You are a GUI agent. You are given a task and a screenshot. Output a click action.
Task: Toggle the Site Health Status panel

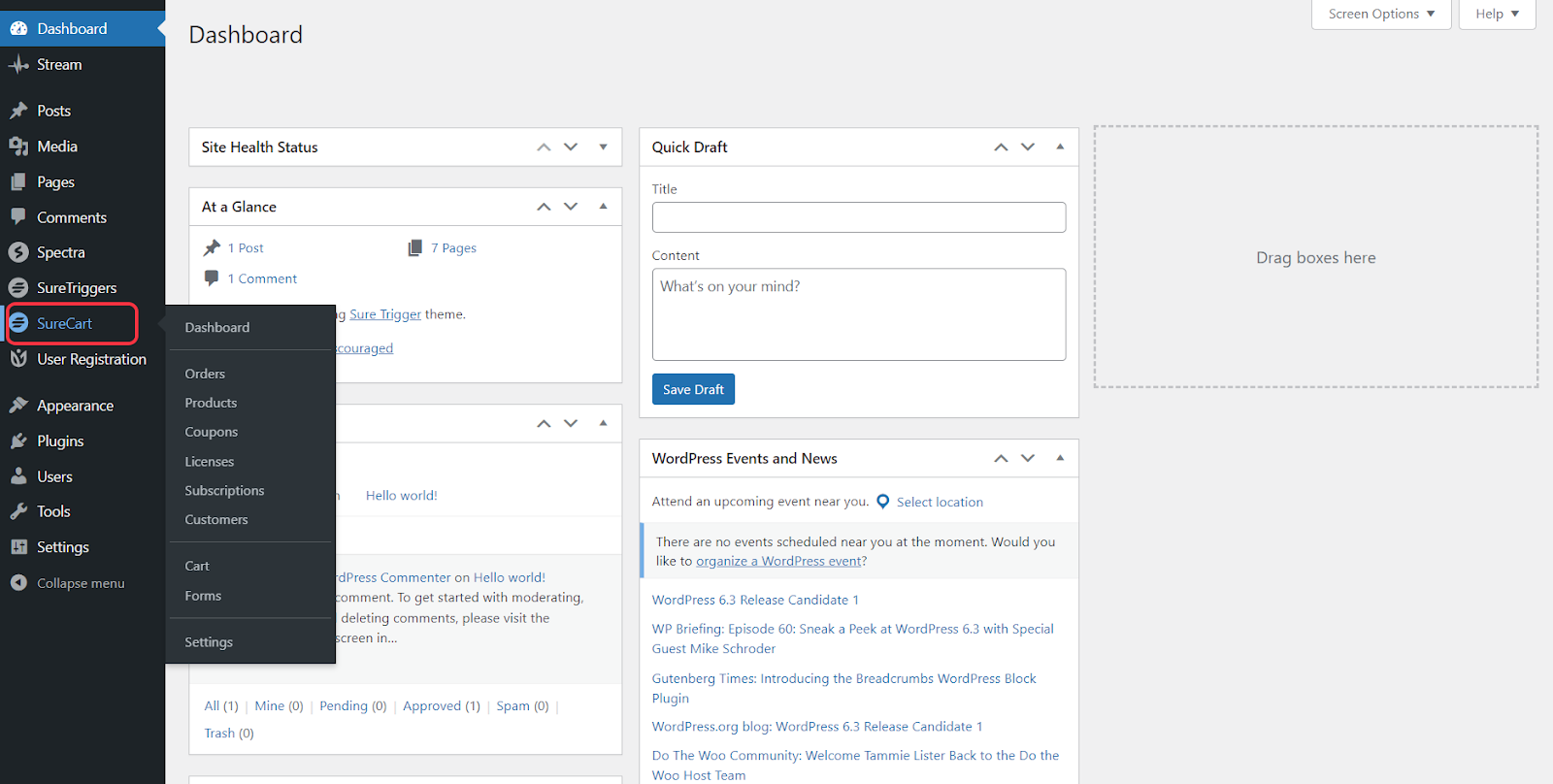click(x=603, y=147)
